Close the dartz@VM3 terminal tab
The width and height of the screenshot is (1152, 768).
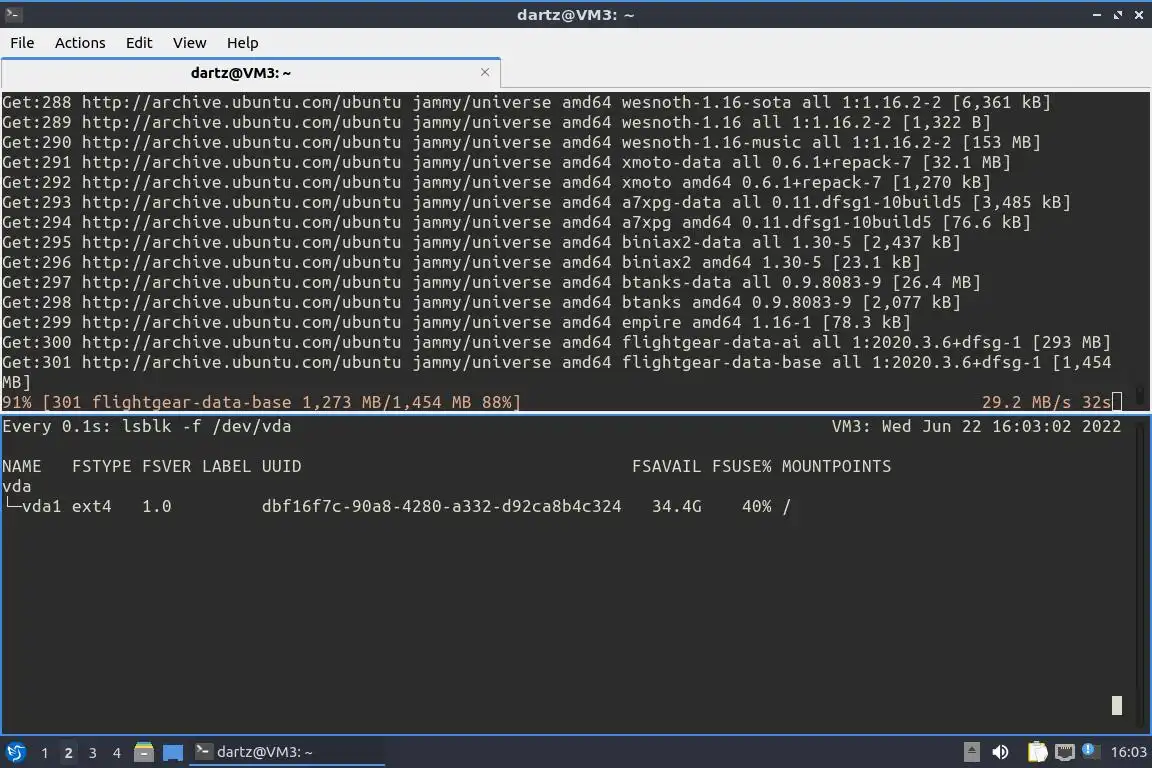[485, 72]
